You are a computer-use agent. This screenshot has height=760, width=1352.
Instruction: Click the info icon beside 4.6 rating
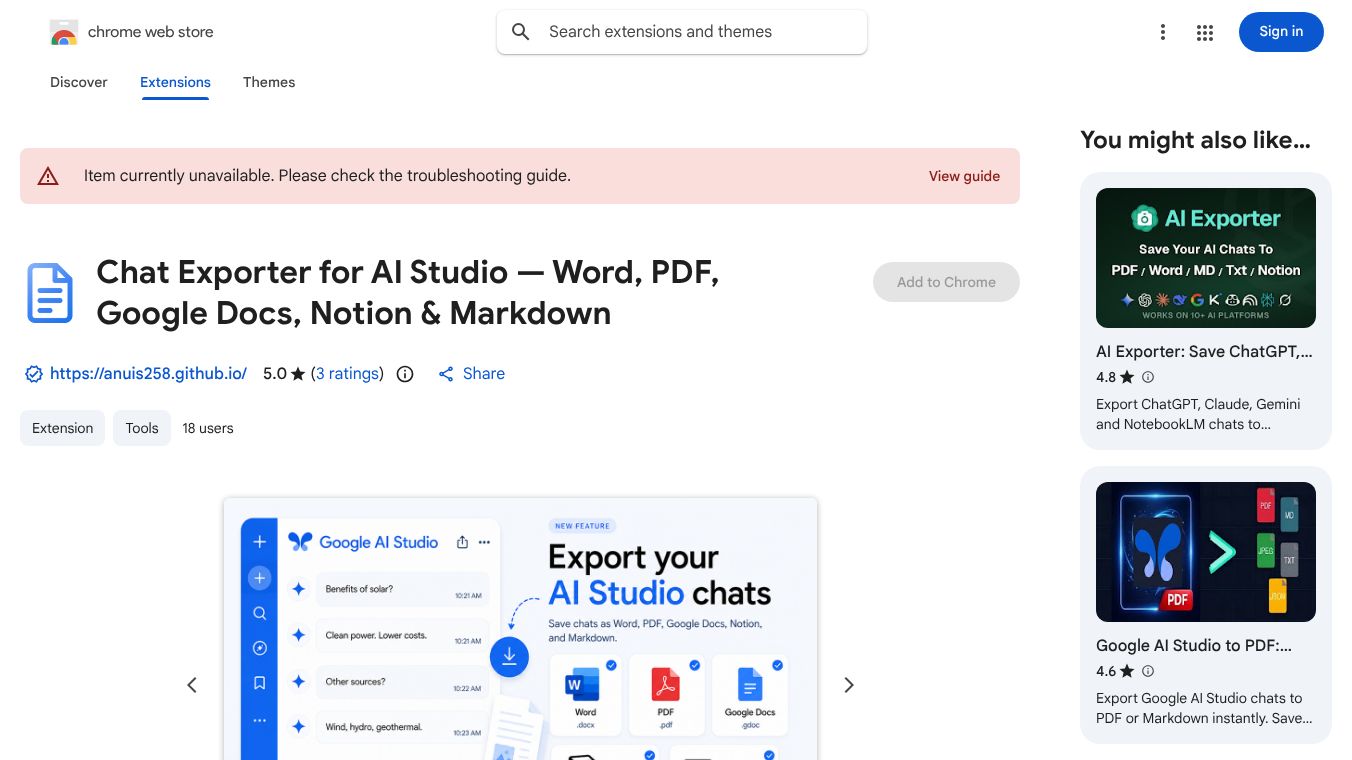tap(1148, 671)
